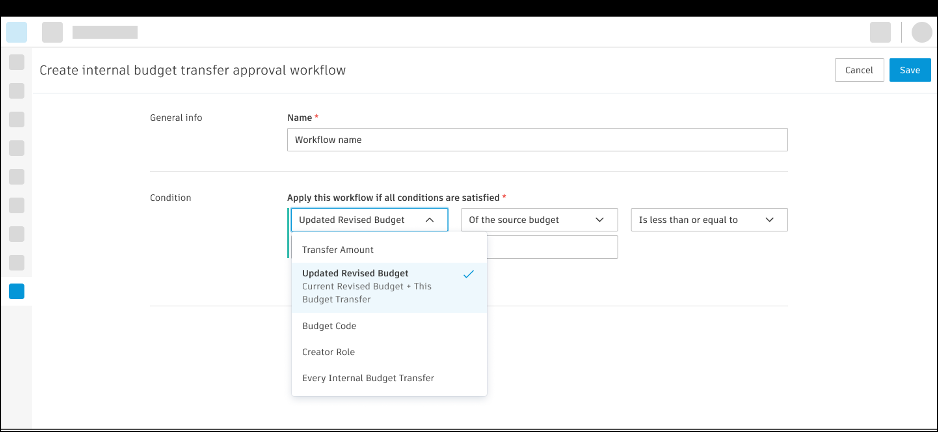The height and width of the screenshot is (432, 938).
Task: Expand the "Is less than or equal to" dropdown
Action: pyautogui.click(x=709, y=220)
